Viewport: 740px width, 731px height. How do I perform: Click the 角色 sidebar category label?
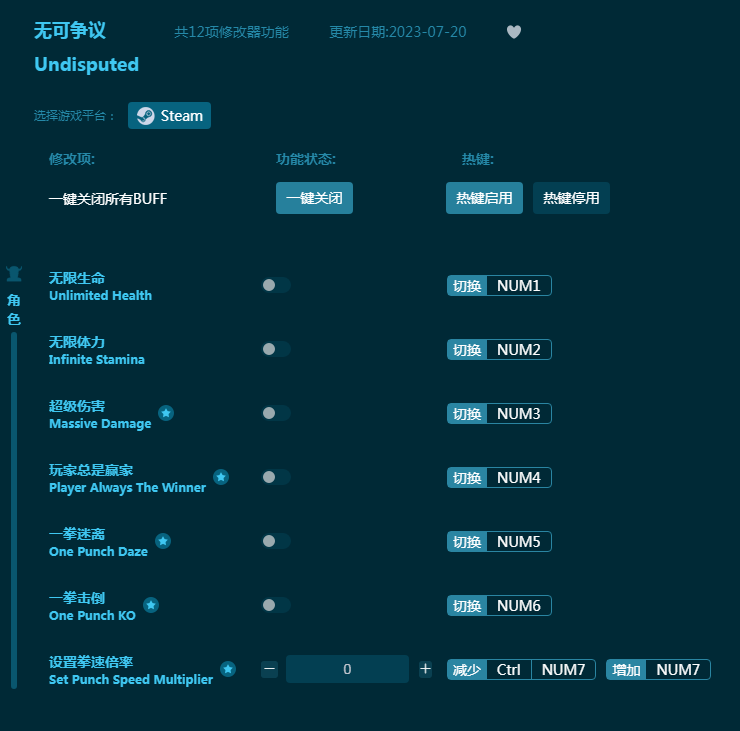[x=14, y=309]
